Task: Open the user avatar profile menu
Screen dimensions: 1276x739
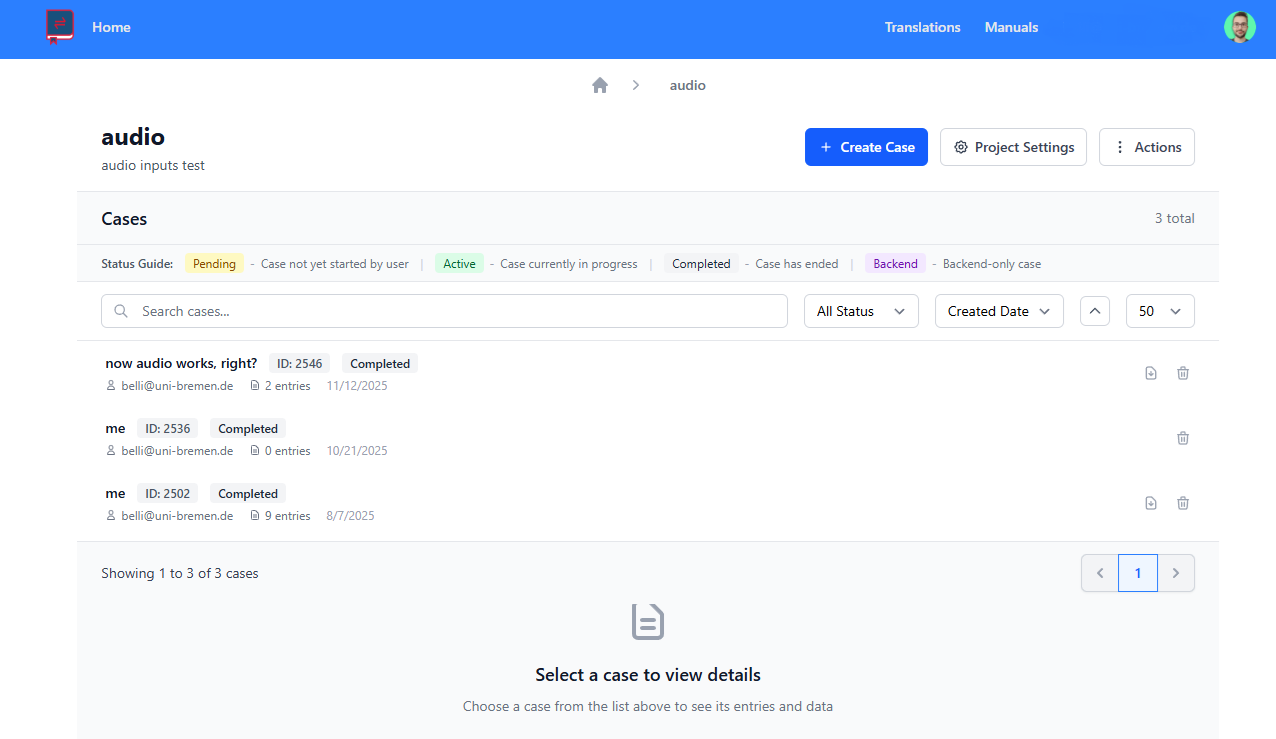Action: pyautogui.click(x=1239, y=27)
